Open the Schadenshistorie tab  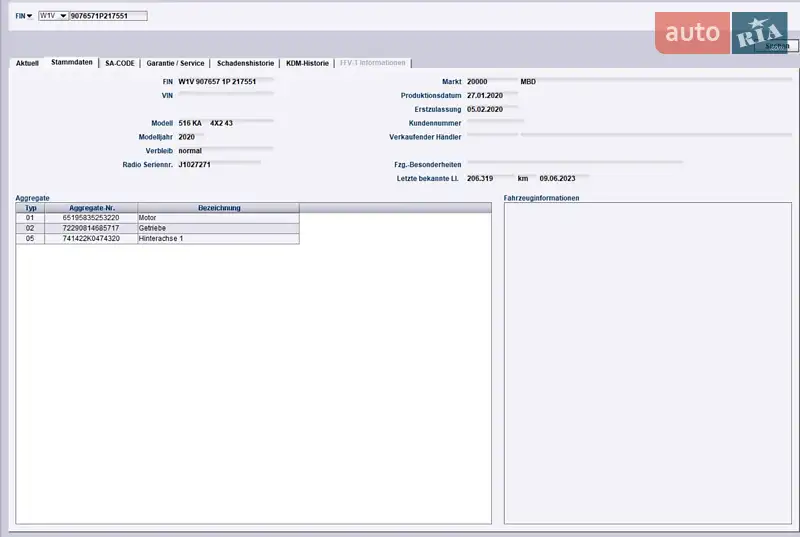[x=245, y=63]
